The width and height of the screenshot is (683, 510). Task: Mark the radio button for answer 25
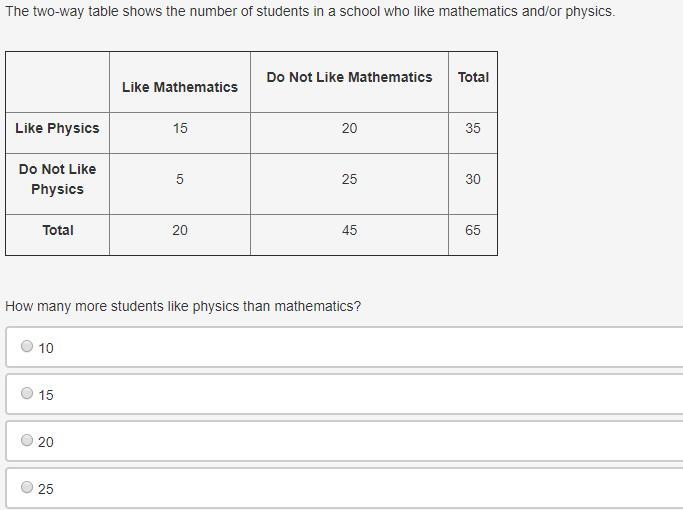27,488
